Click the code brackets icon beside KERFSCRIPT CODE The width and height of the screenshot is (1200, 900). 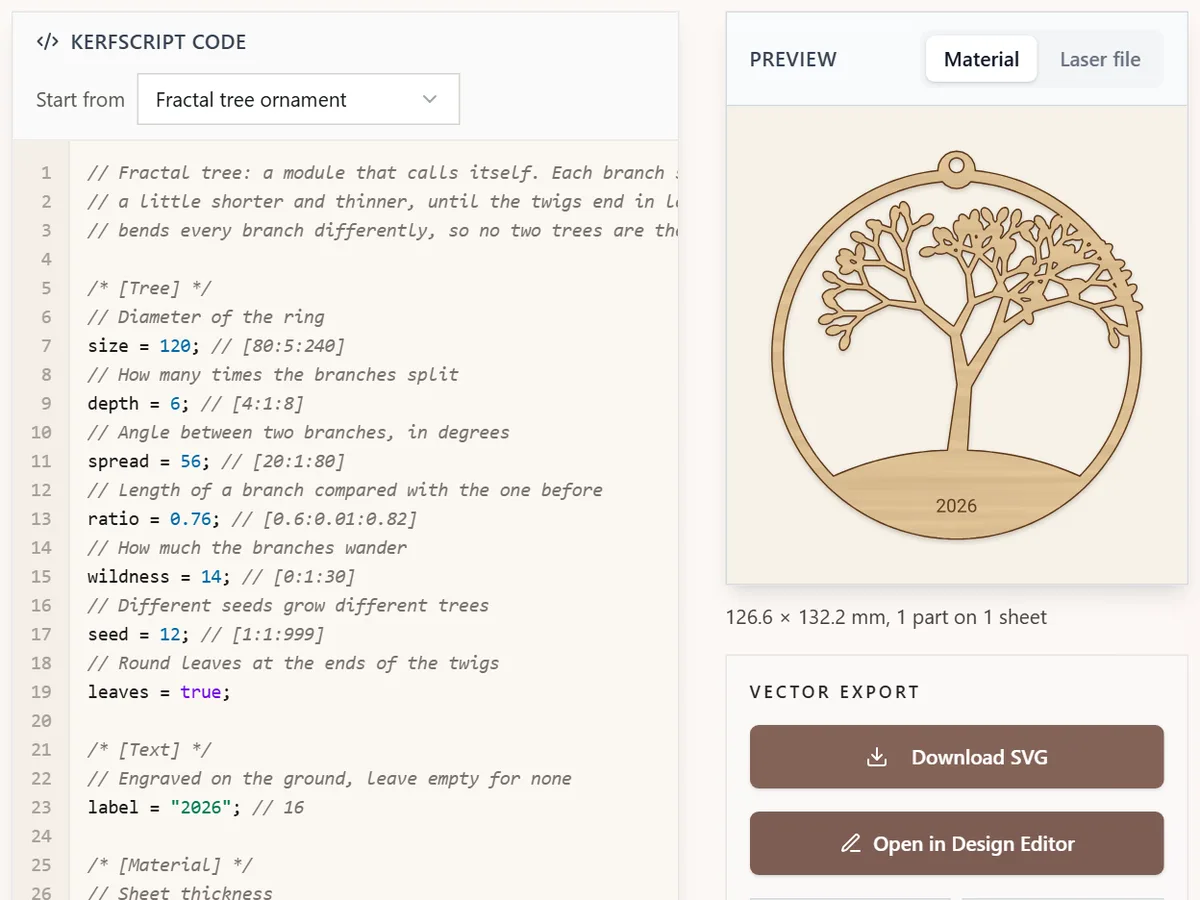[x=47, y=42]
